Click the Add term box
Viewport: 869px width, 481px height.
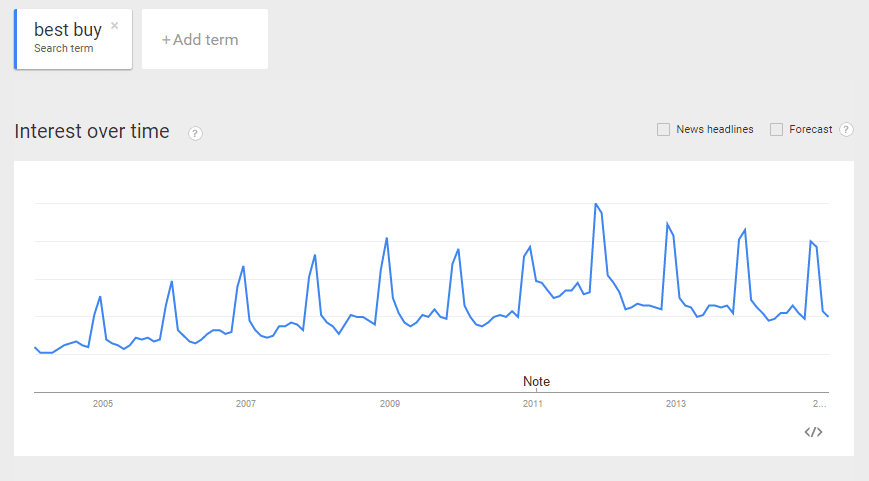(x=205, y=39)
